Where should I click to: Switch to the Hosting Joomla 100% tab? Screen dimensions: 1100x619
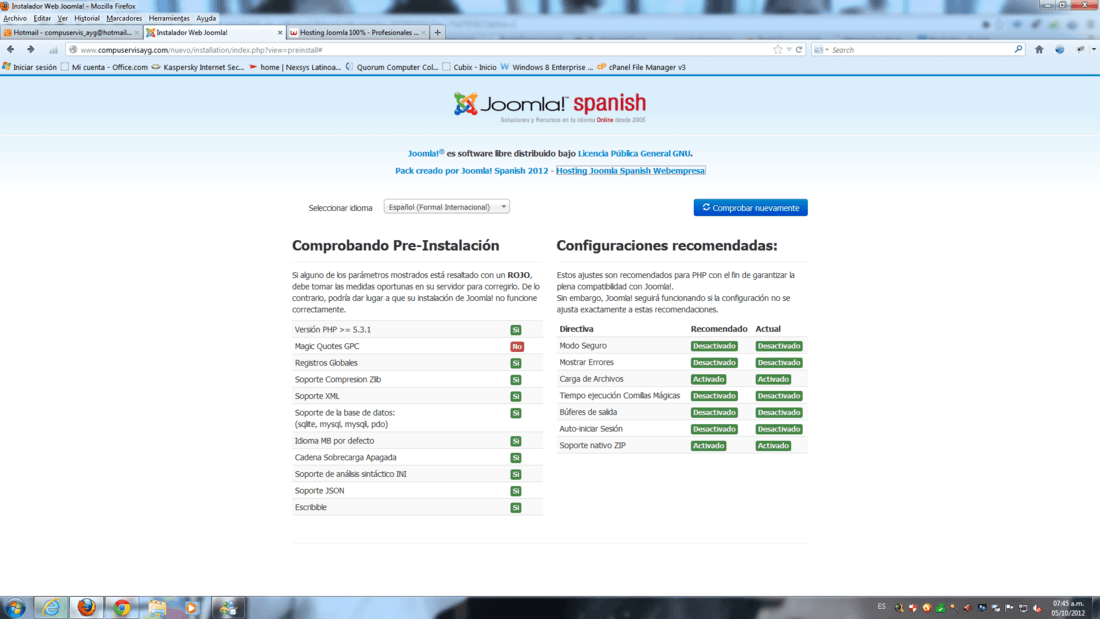(x=358, y=32)
